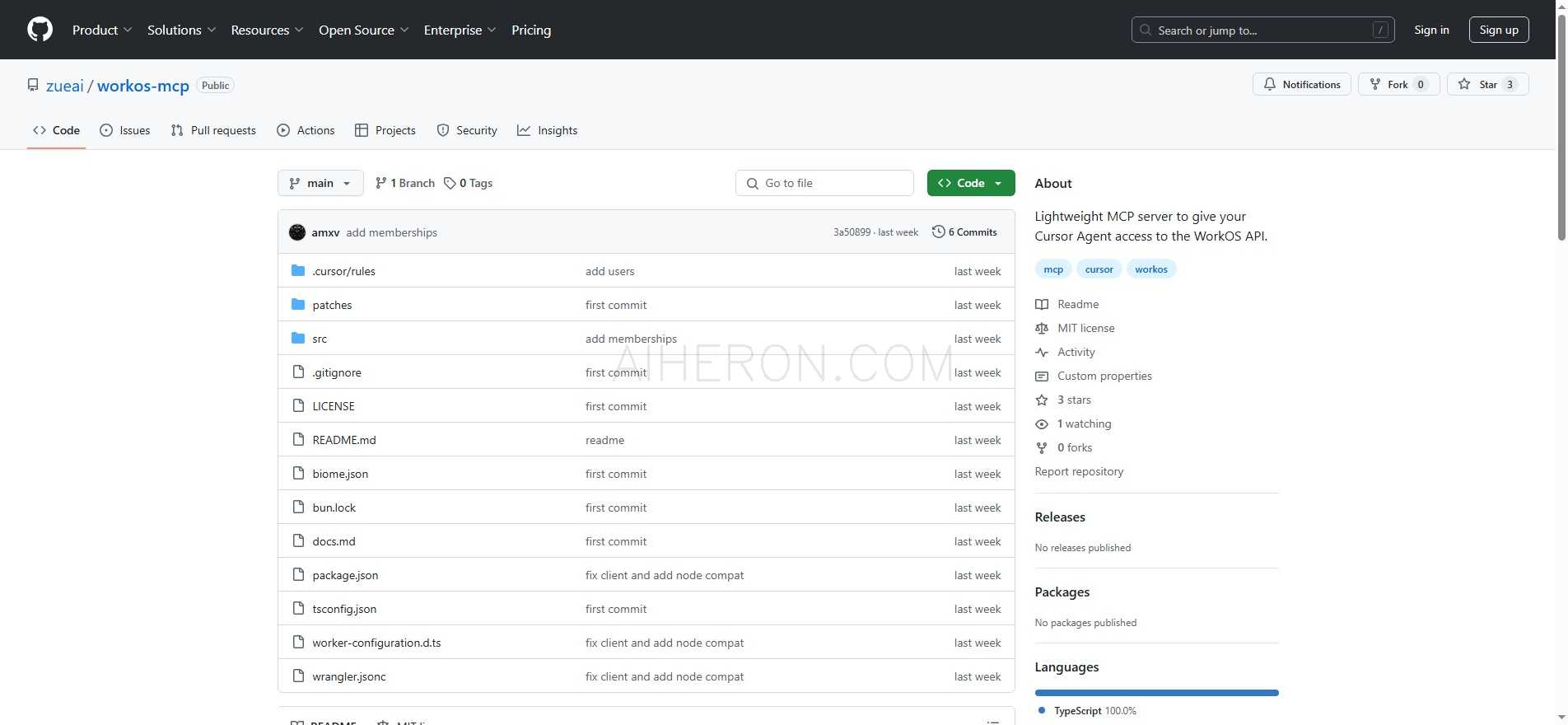Switch to the Insights tab
Image resolution: width=1568 pixels, height=725 pixels.
pos(548,130)
